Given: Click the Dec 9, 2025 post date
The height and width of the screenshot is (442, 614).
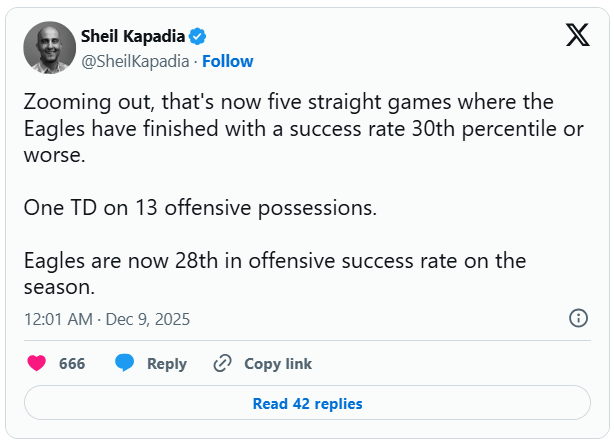Looking at the screenshot, I should point(148,319).
